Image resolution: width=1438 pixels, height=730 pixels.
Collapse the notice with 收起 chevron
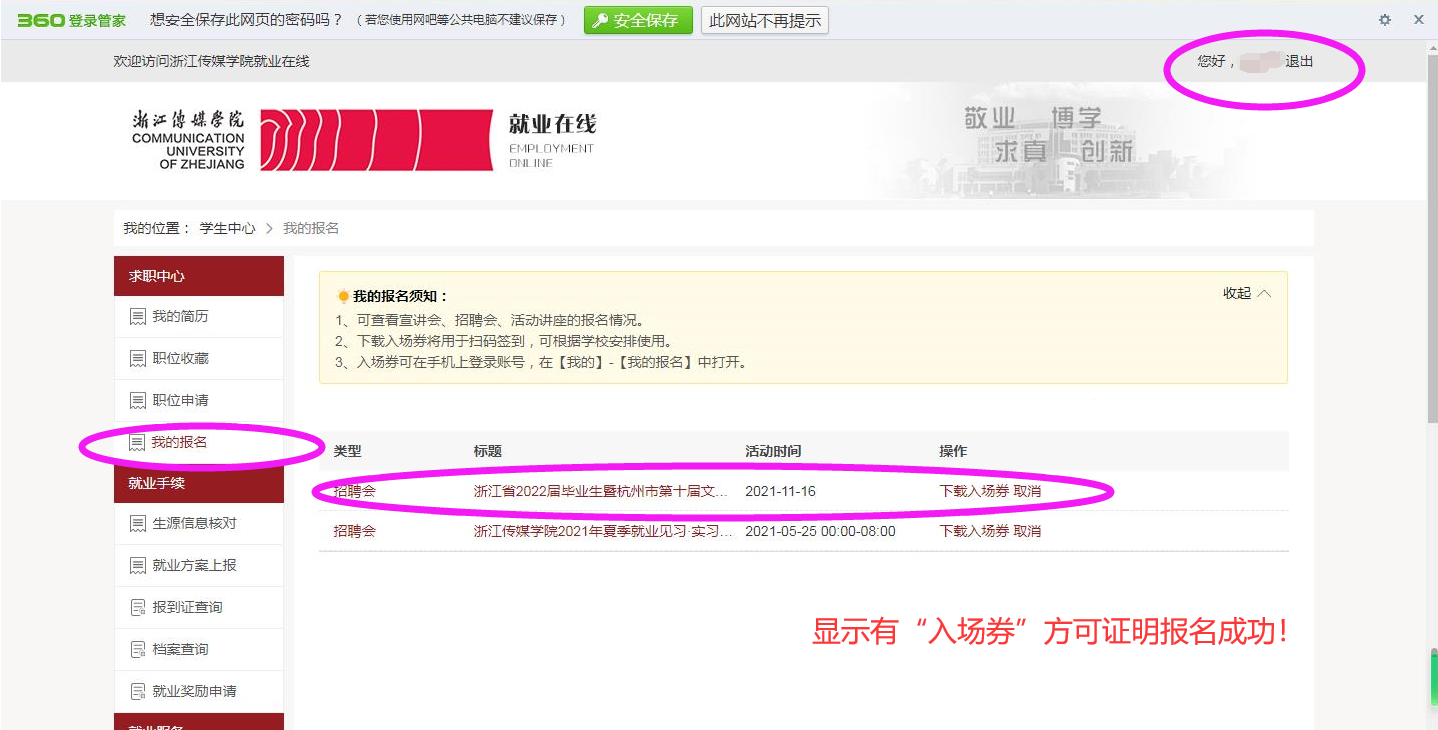[x=1247, y=294]
